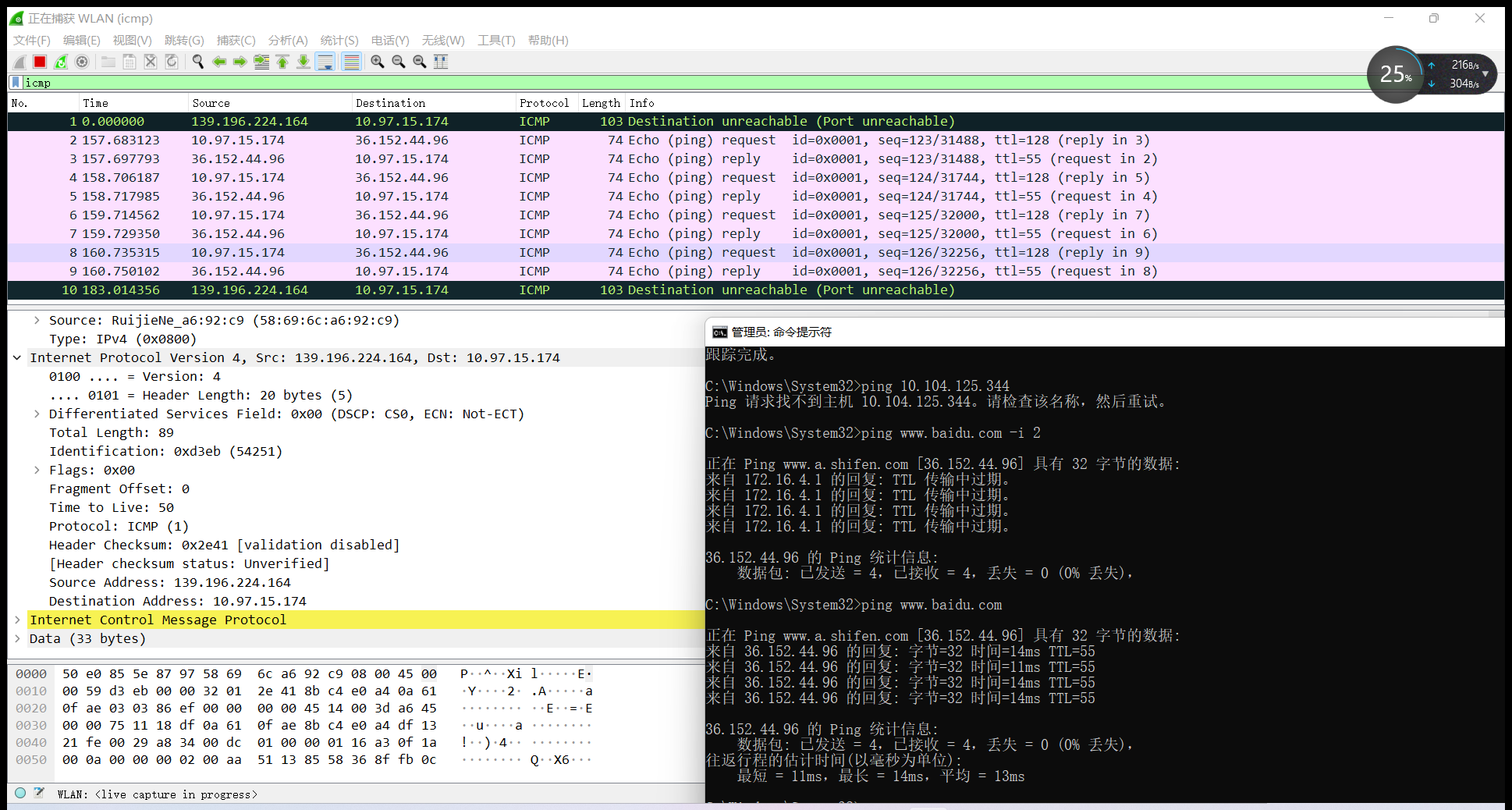The height and width of the screenshot is (810, 1512).
Task: Stop the running capture with red square
Action: pos(40,62)
